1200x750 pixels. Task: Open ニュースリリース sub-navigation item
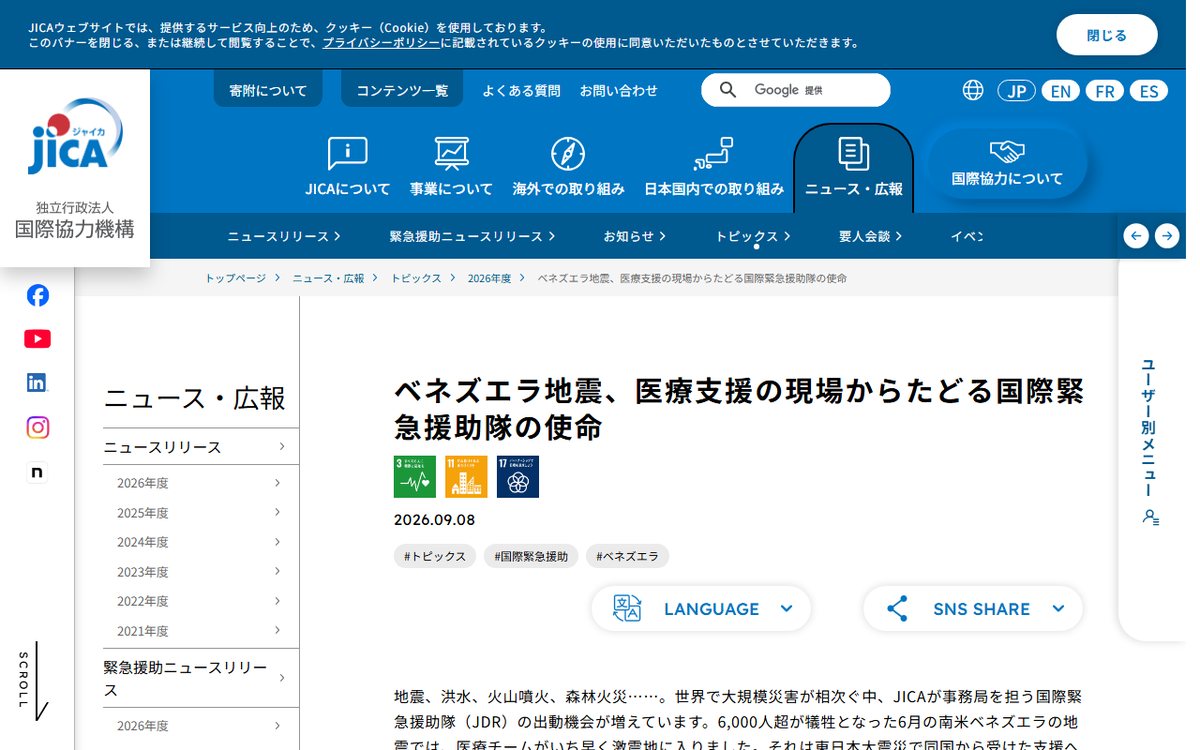[x=284, y=236]
